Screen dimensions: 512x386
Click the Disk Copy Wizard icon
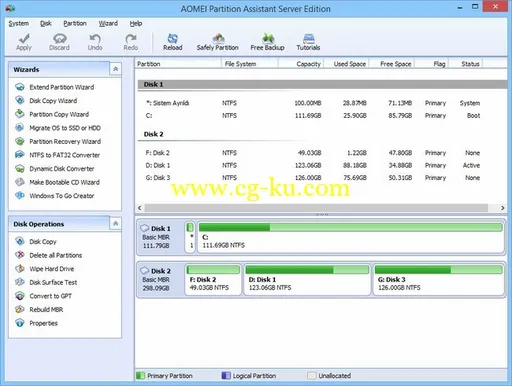pyautogui.click(x=20, y=101)
